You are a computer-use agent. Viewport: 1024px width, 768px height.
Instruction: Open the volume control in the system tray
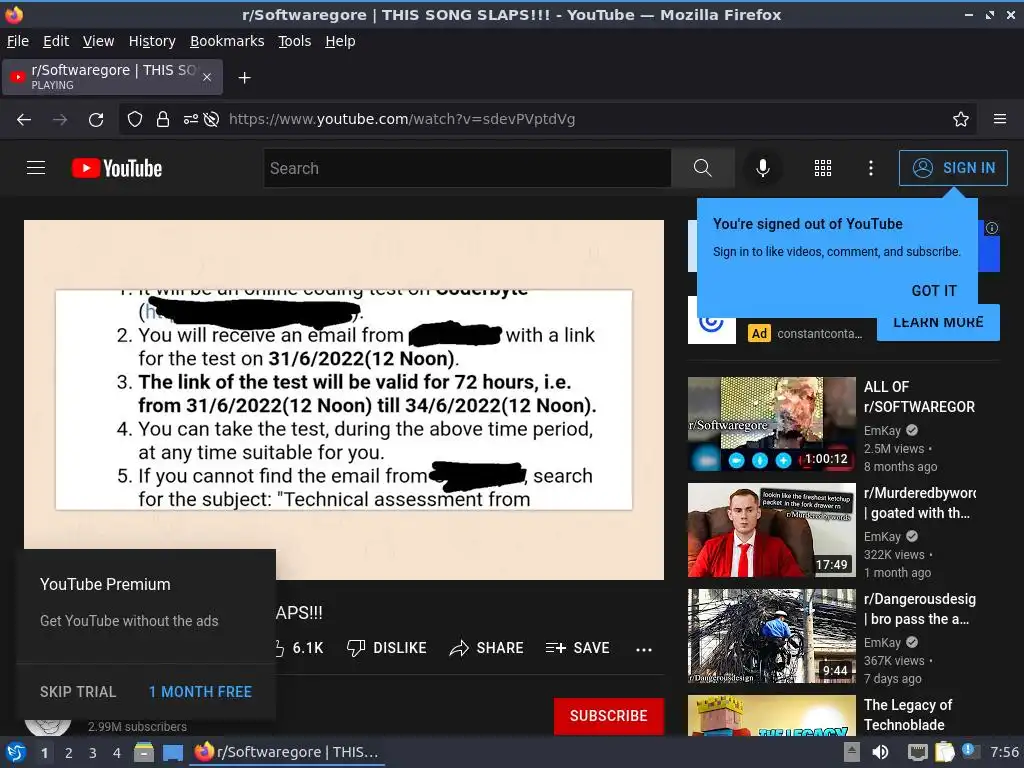pyautogui.click(x=880, y=752)
